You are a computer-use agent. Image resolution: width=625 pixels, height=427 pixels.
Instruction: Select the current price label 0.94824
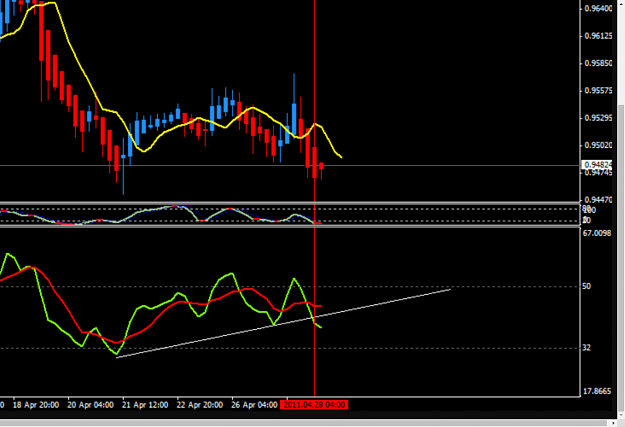pyautogui.click(x=596, y=165)
